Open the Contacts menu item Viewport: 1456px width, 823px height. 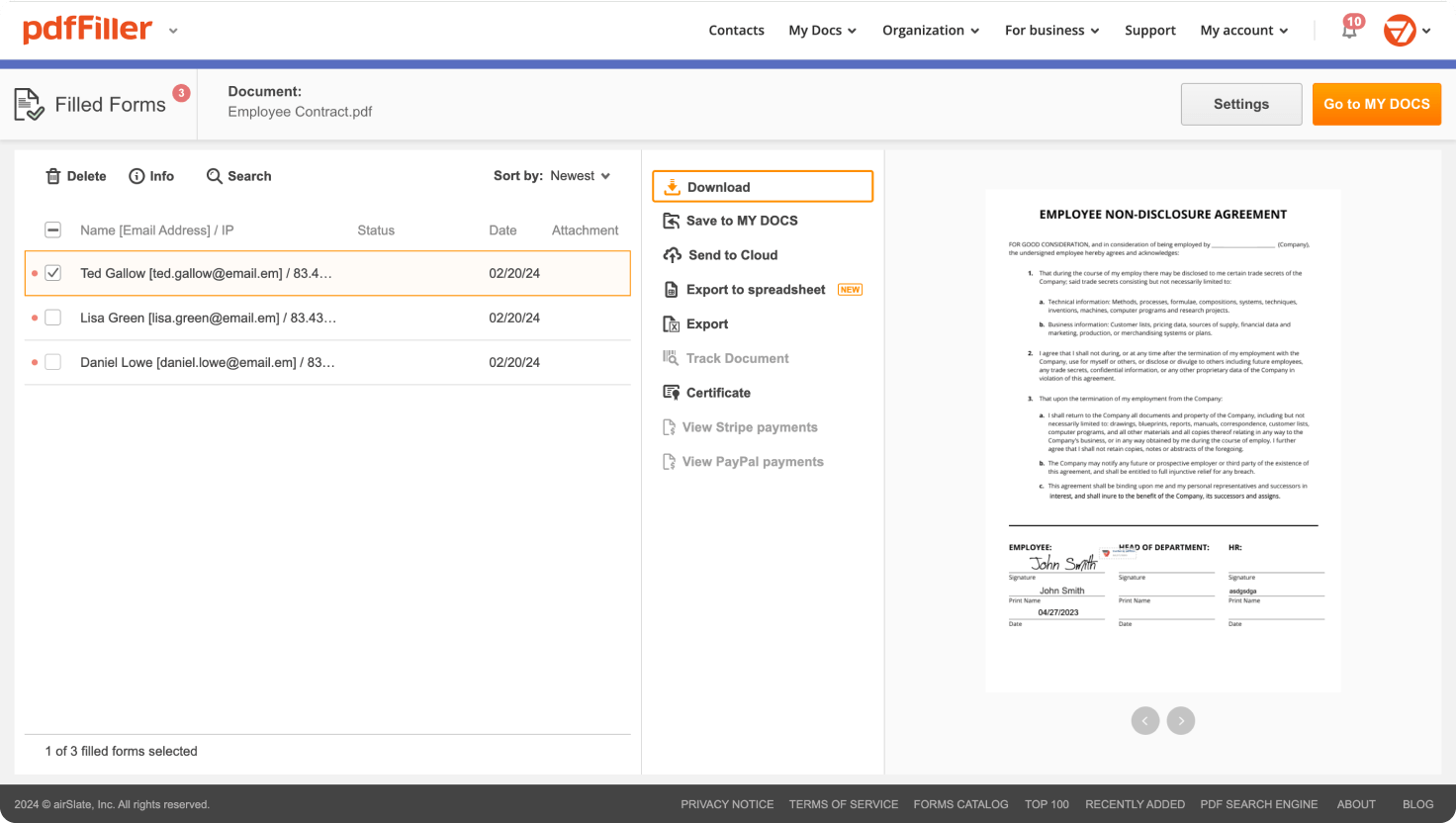(736, 31)
